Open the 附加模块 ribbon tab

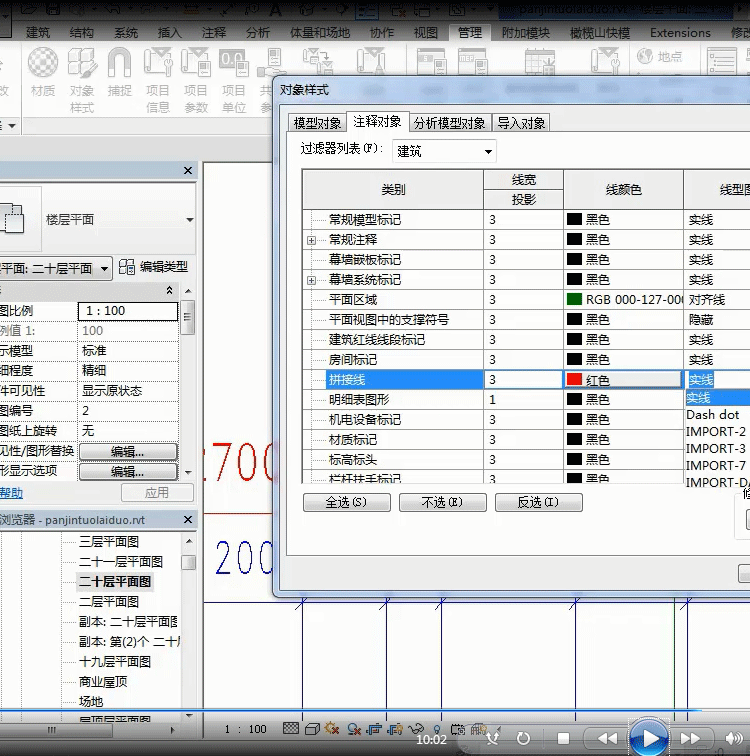(525, 32)
